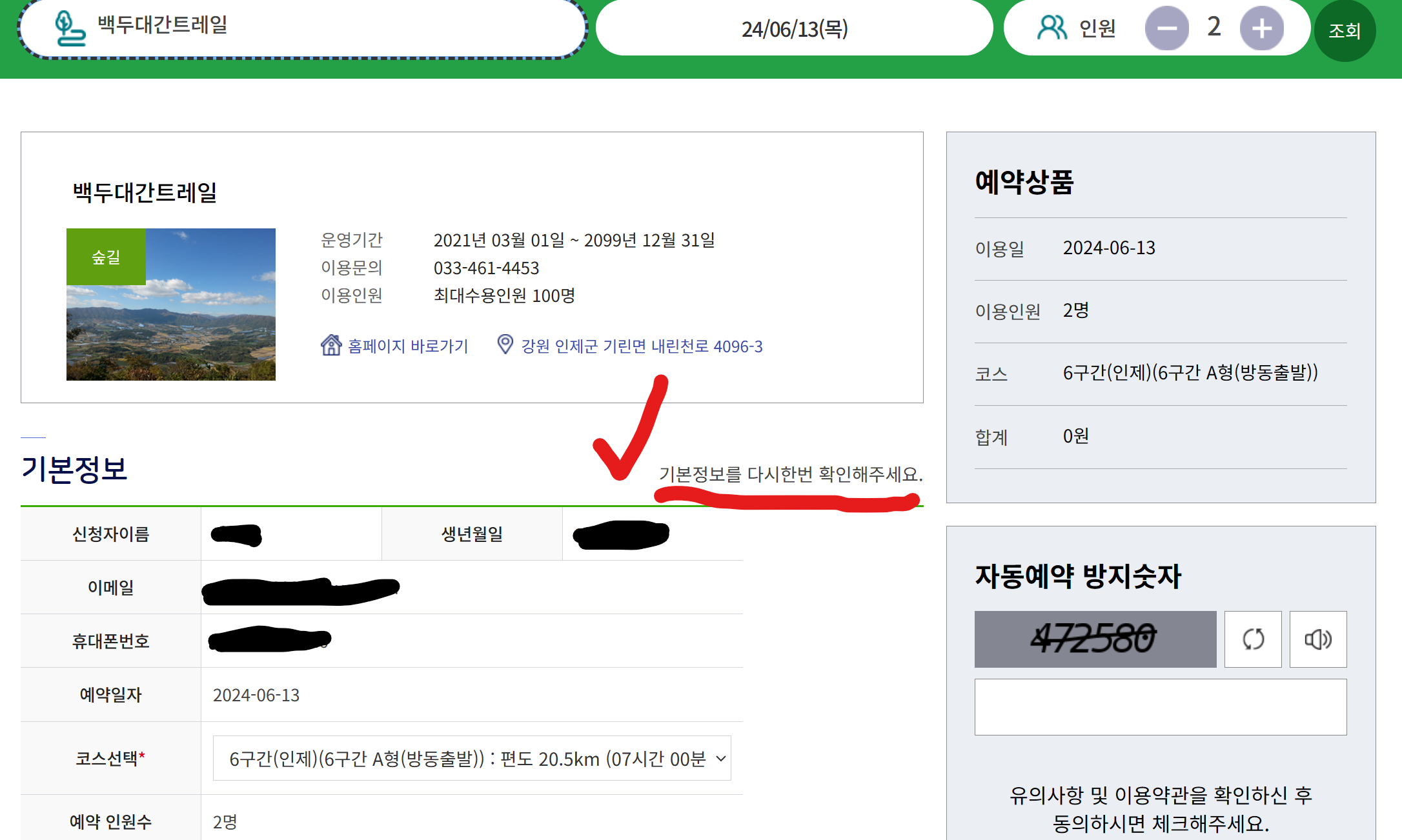Open the 홈페이지 바로가기 link
This screenshot has height=840, width=1402.
click(x=407, y=346)
